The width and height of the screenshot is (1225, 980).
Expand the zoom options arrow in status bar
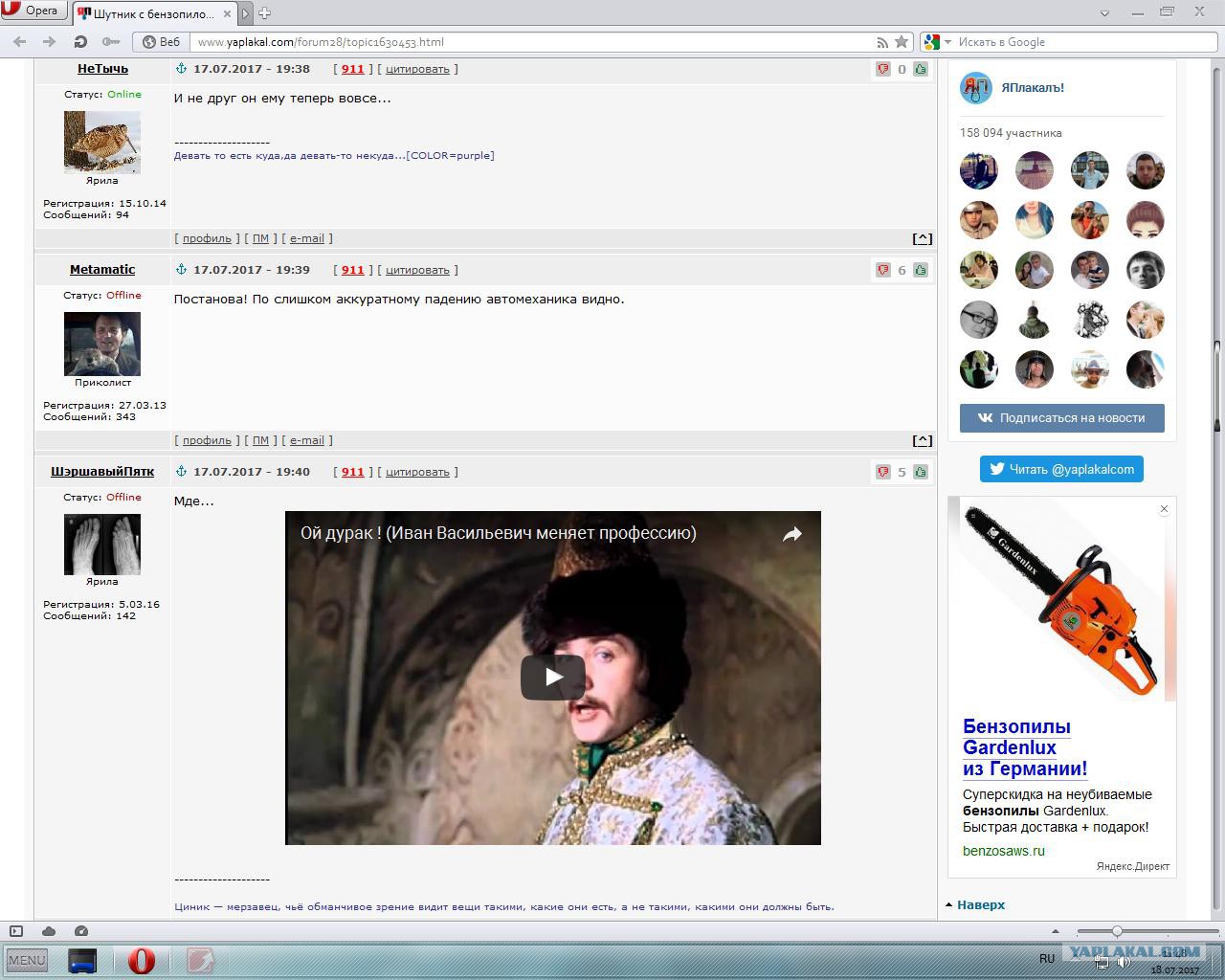[1056, 931]
